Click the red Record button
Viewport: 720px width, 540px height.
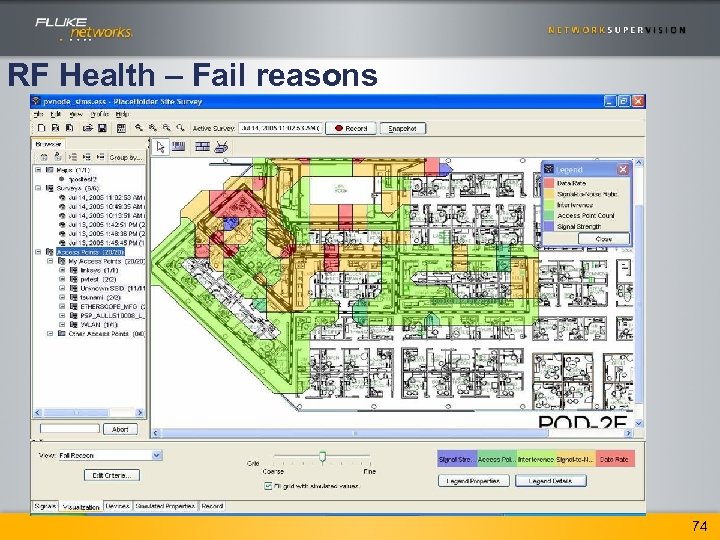tap(351, 129)
